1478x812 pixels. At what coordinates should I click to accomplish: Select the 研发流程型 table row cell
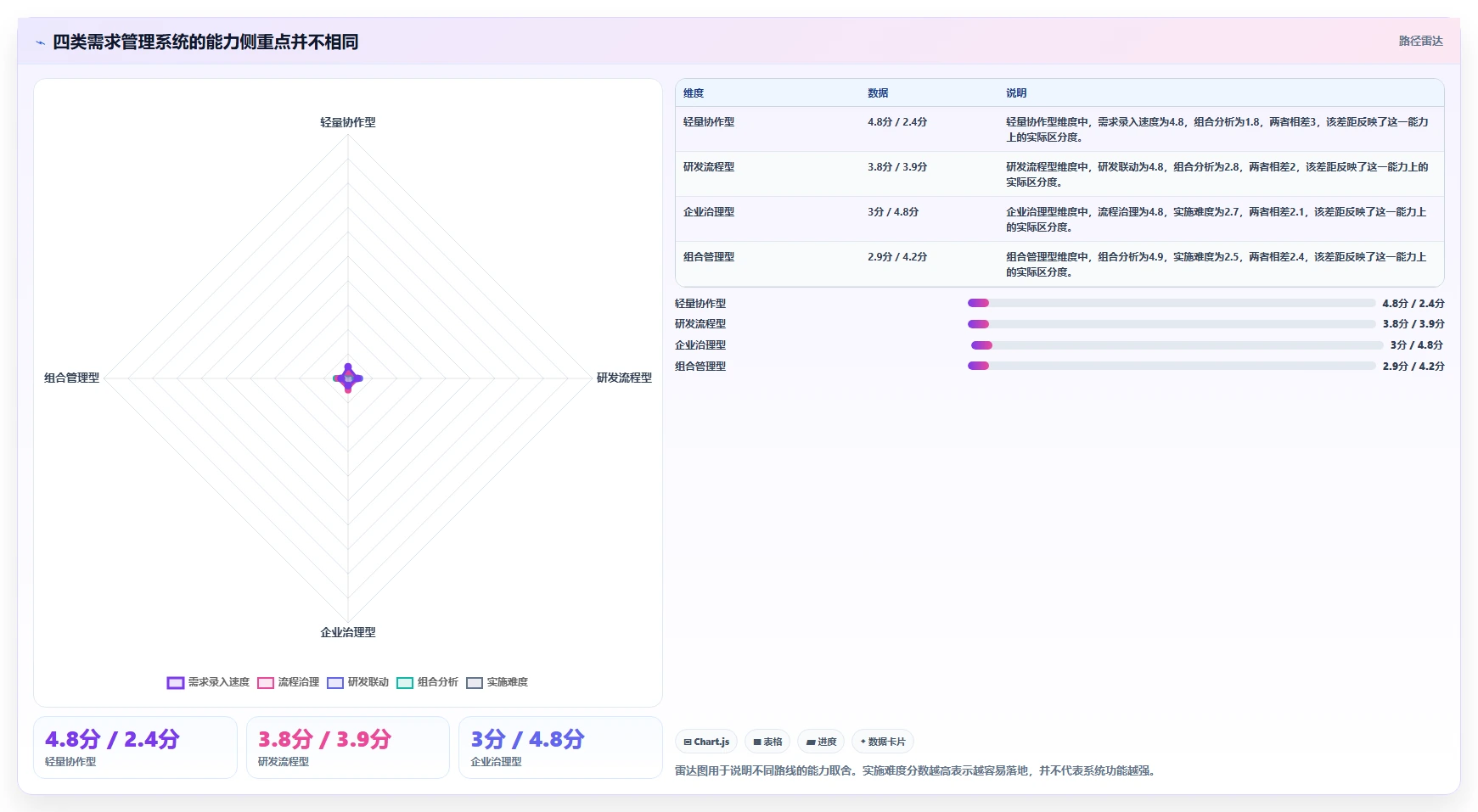pos(709,167)
